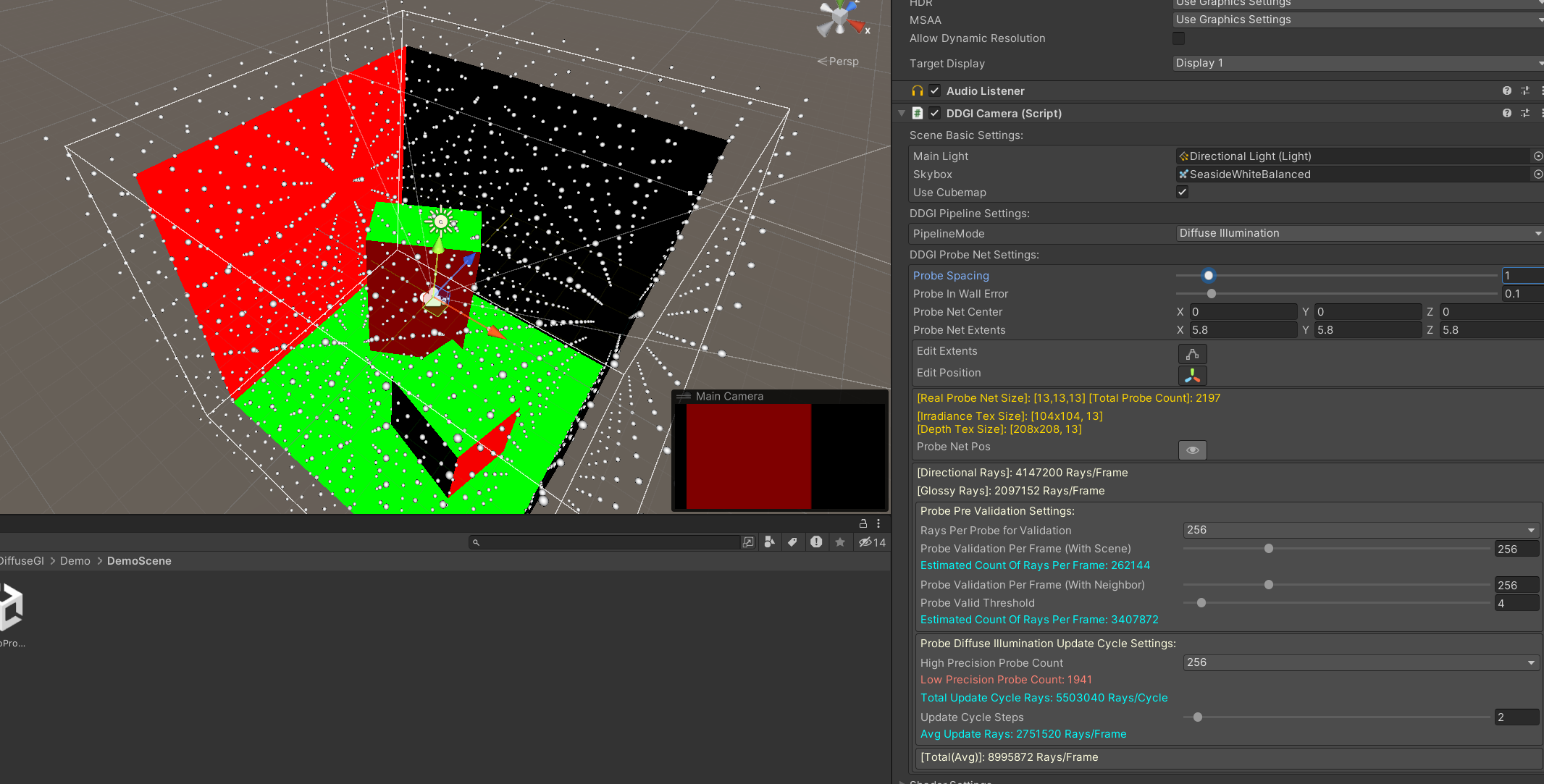This screenshot has height=784, width=1544.
Task: Click Probe In Wall Error slider handle
Action: 1212,293
